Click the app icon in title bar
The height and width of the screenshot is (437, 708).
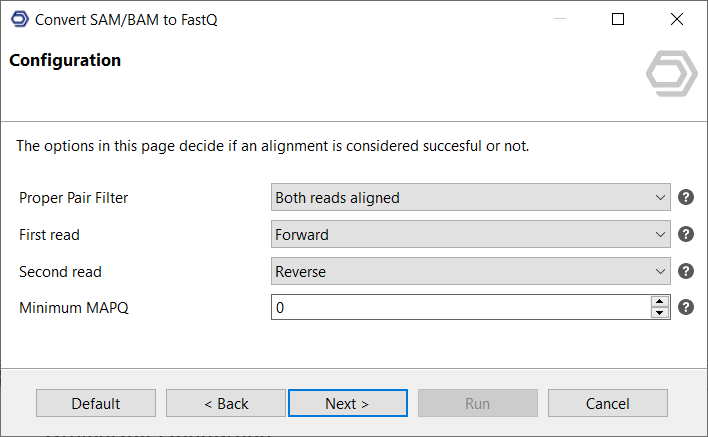(19, 19)
